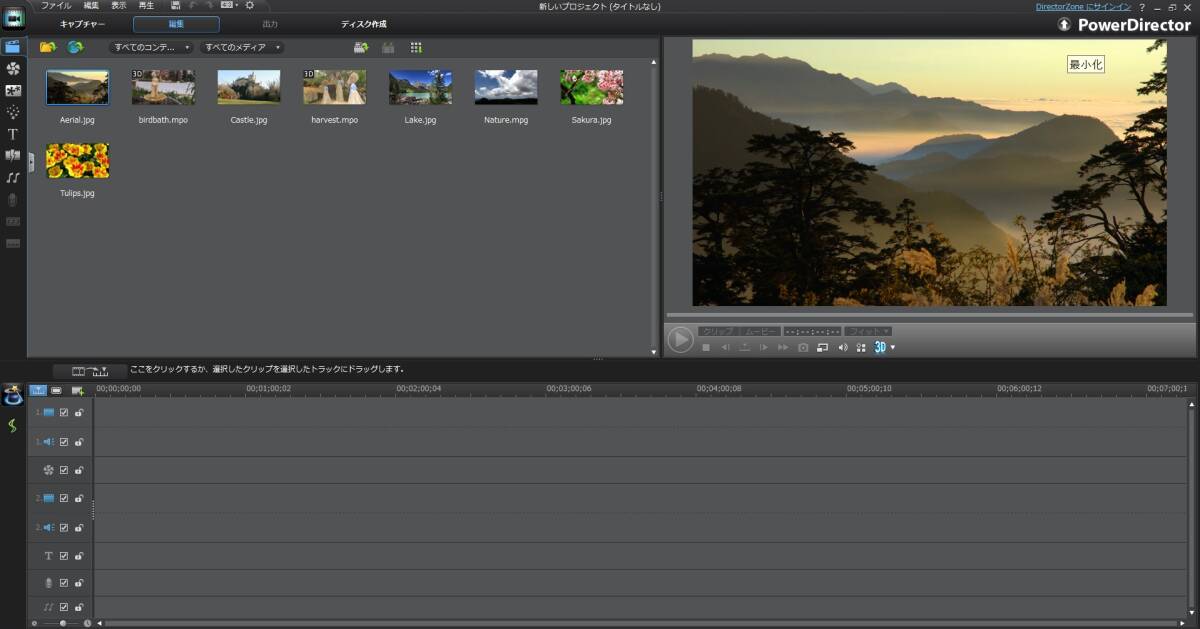Open the Title Room T icon in sidebar
The width and height of the screenshot is (1200, 629).
click(x=13, y=133)
